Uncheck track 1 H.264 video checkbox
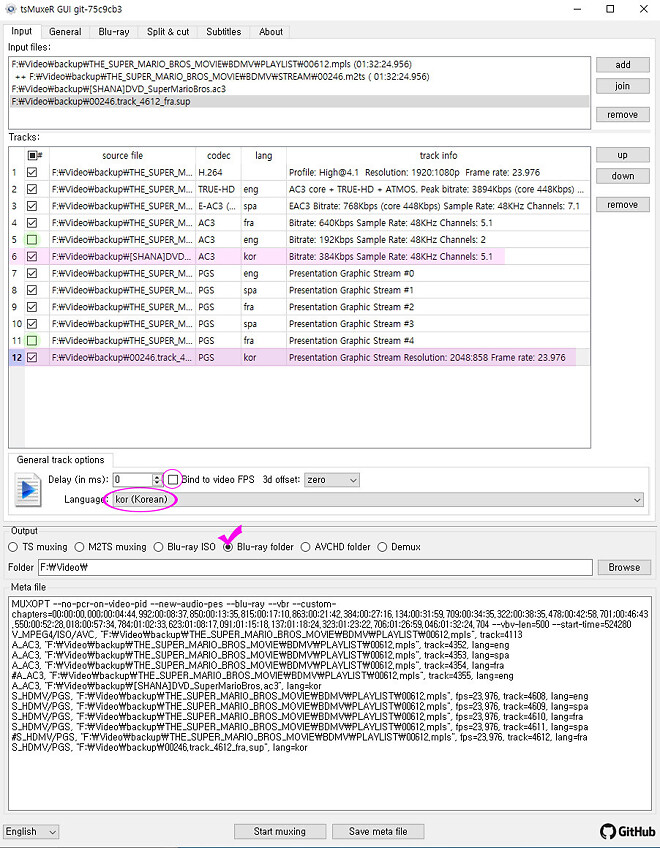Screen dimensions: 660x848 32,173
